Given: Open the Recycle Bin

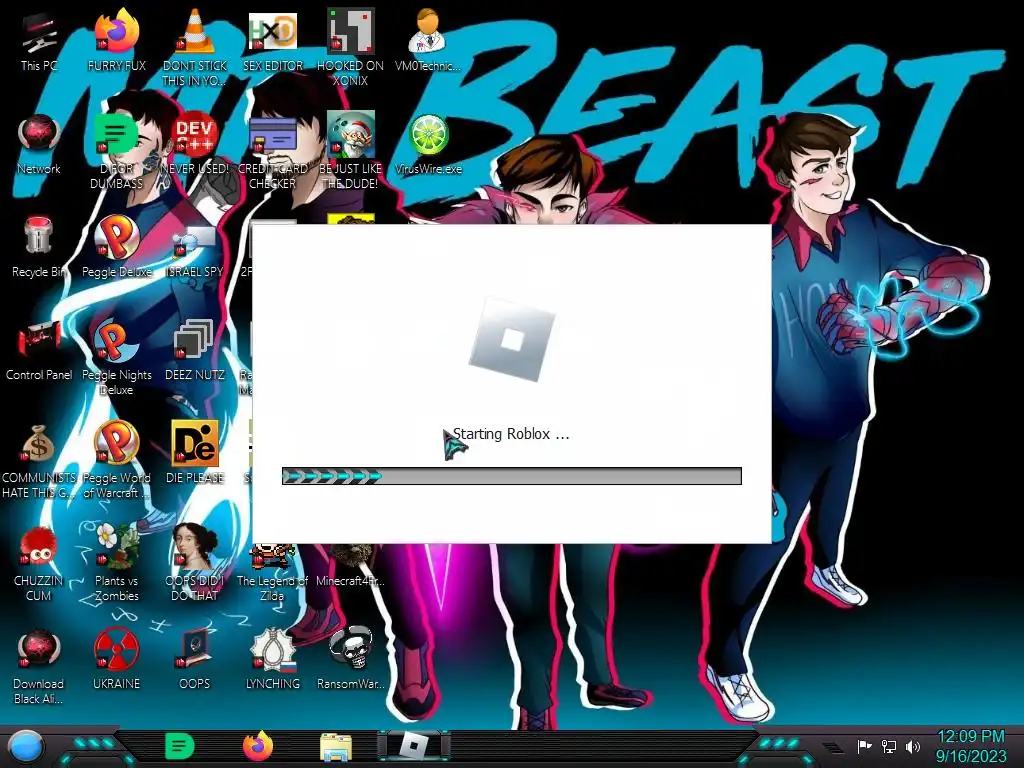Looking at the screenshot, I should [x=39, y=248].
